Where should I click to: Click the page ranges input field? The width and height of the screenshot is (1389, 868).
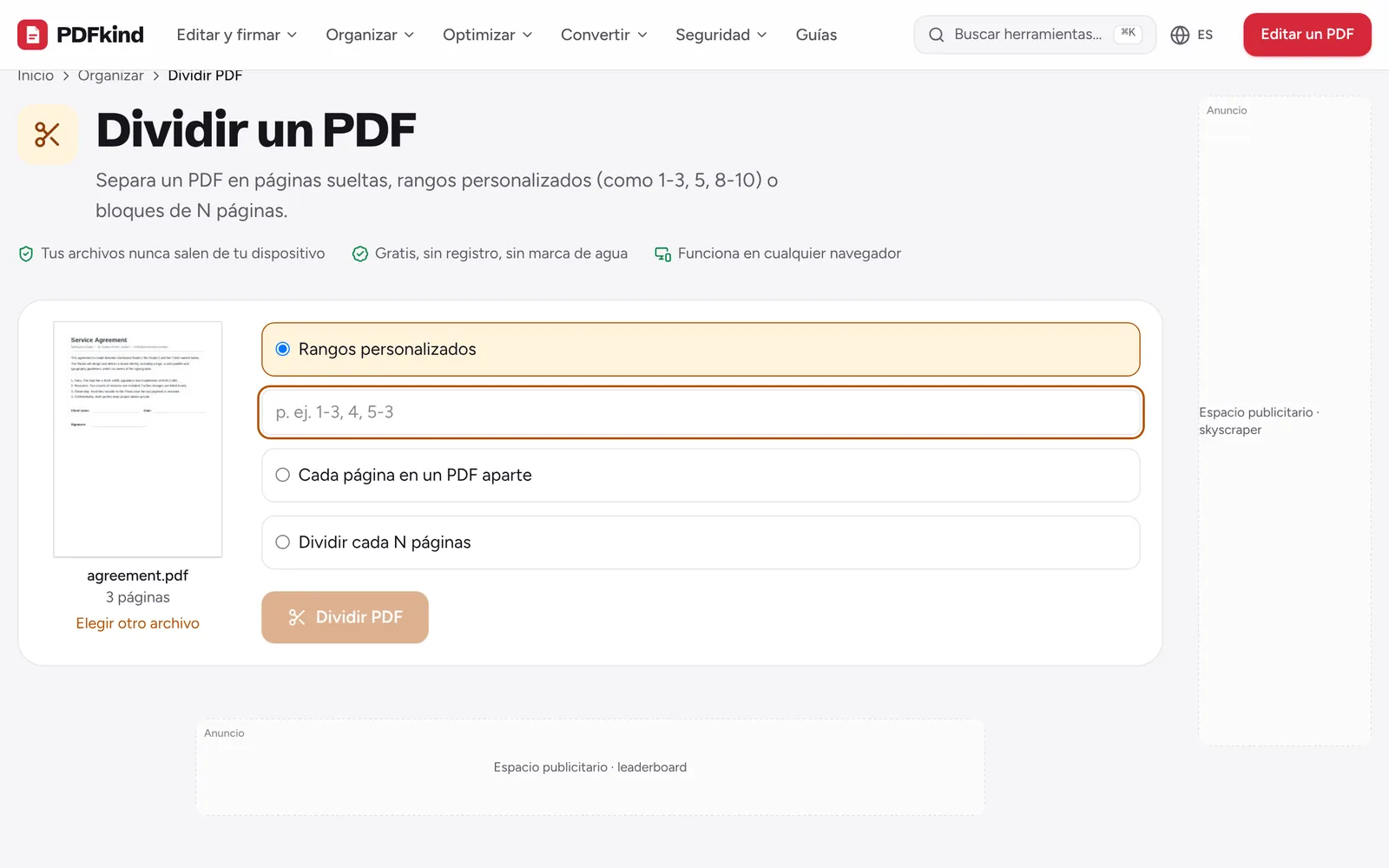point(701,412)
